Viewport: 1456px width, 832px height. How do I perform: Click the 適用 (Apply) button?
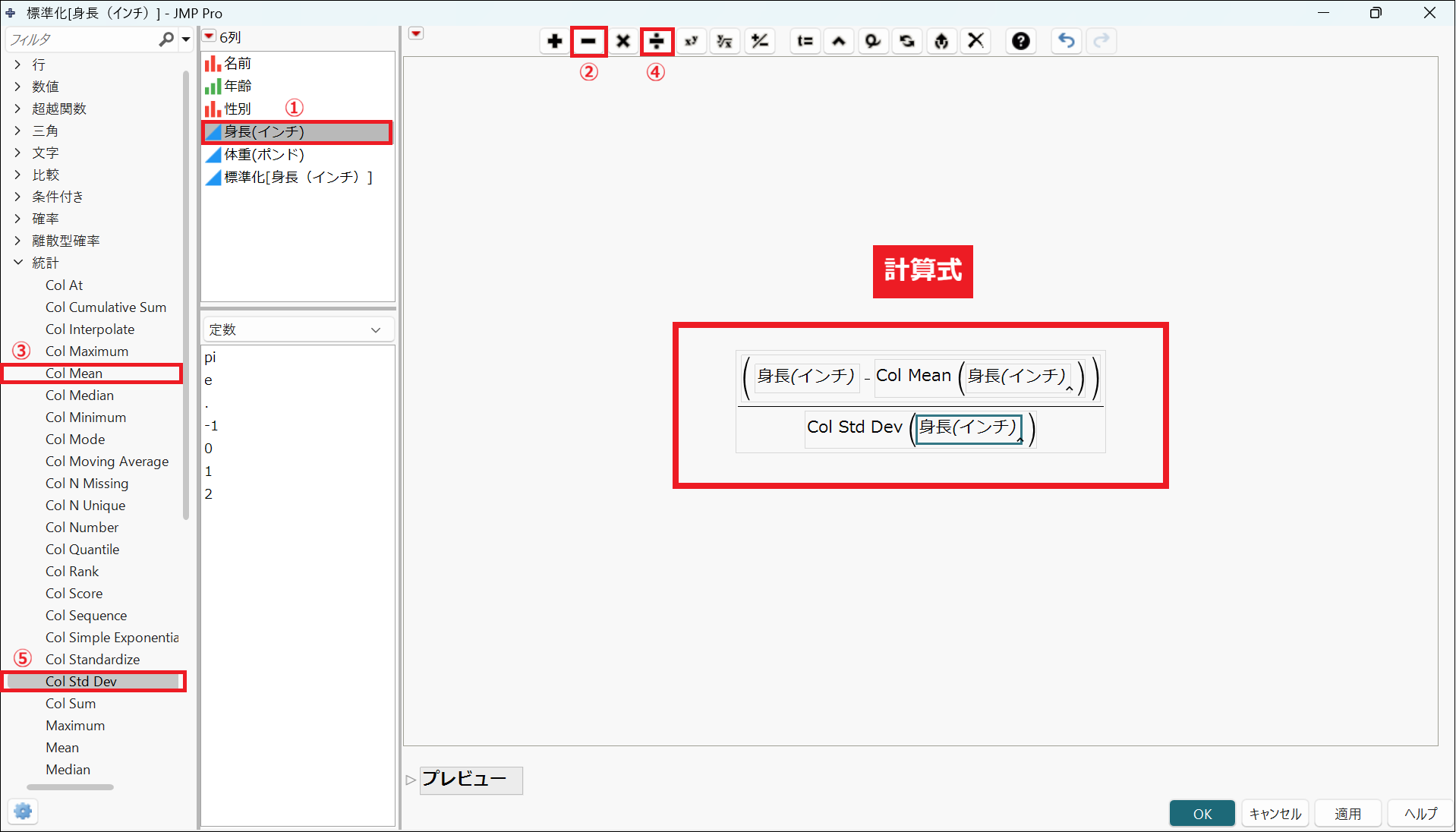click(x=1347, y=813)
